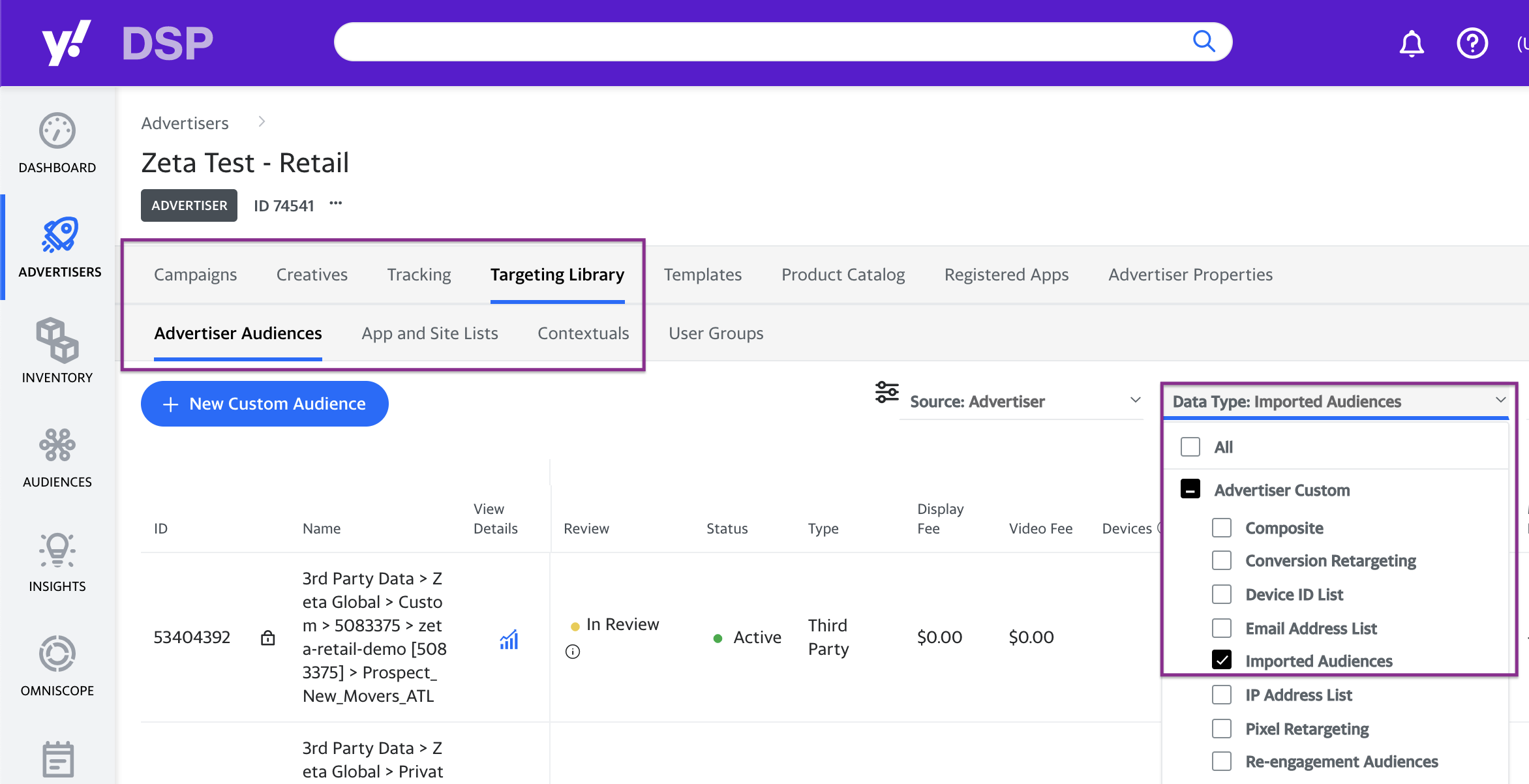The height and width of the screenshot is (784, 1529).
Task: Uncheck the Imported Audiences checkbox
Action: [1222, 660]
